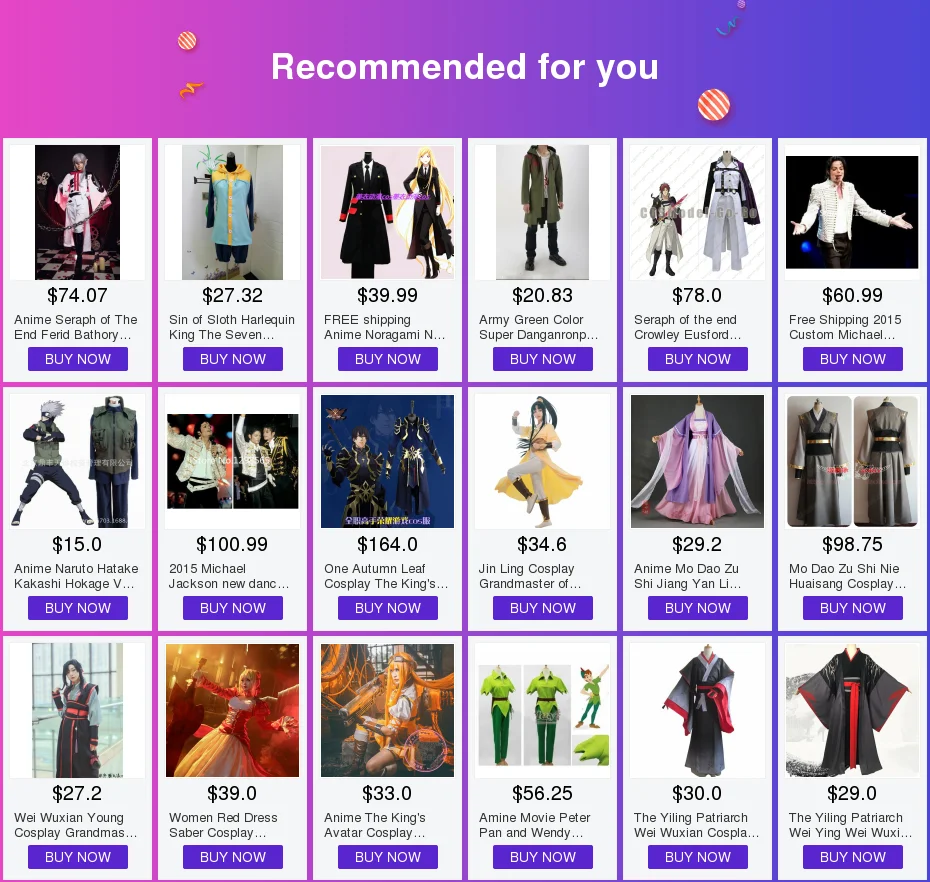This screenshot has width=930, height=882.
Task: Select the $30.0 price on Yiling Patriarch item
Action: pos(697,794)
